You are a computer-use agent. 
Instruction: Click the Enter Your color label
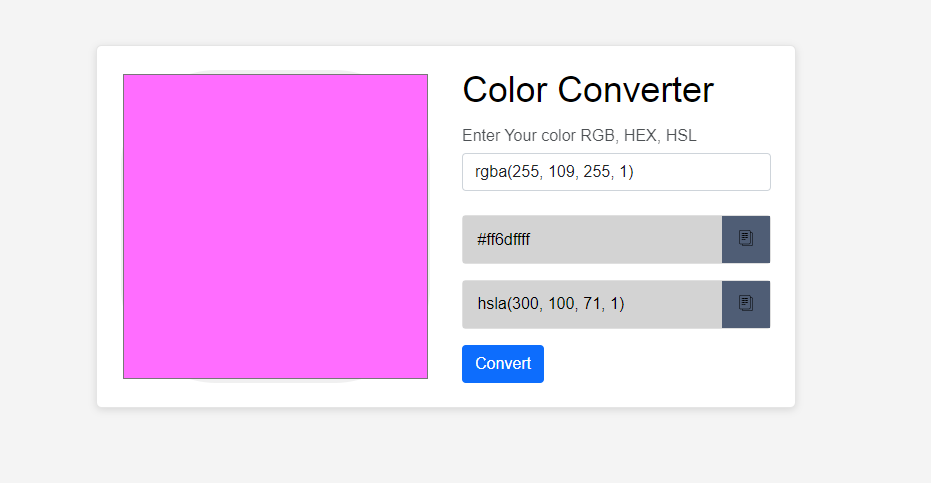coord(579,135)
